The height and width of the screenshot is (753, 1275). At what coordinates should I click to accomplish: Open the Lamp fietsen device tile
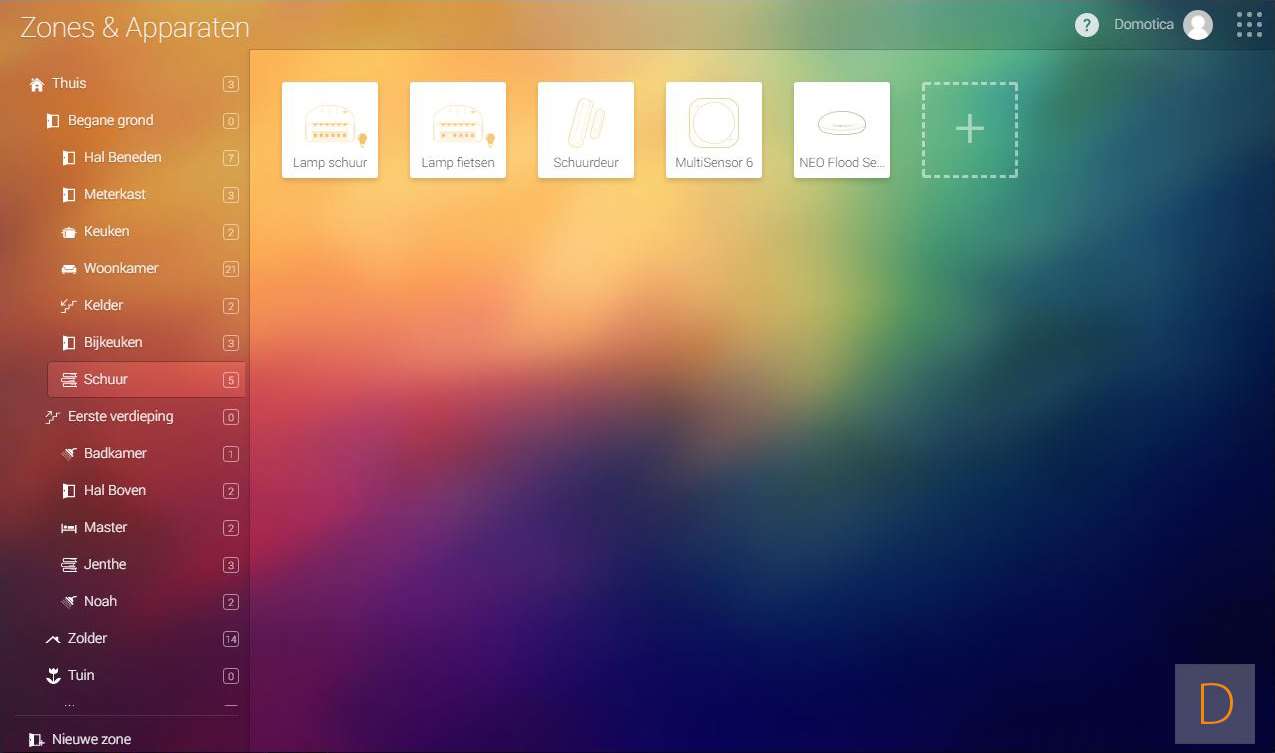tap(458, 130)
